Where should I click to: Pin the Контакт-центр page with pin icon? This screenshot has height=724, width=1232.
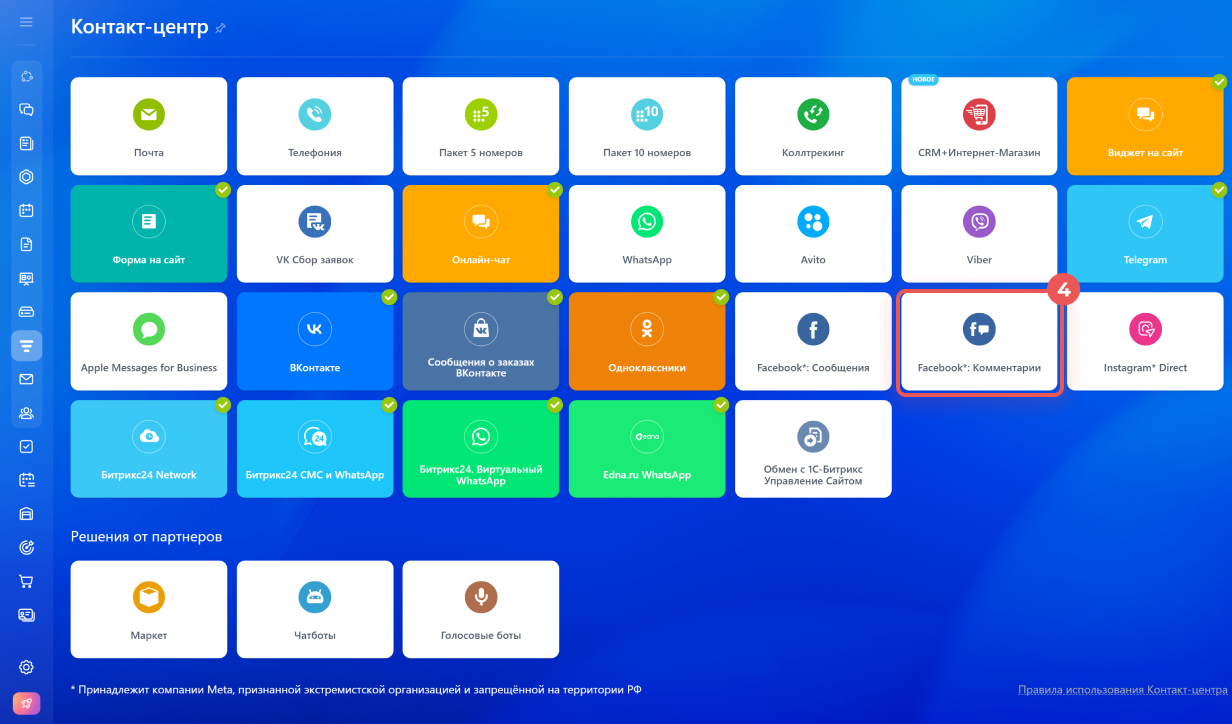click(x=220, y=28)
